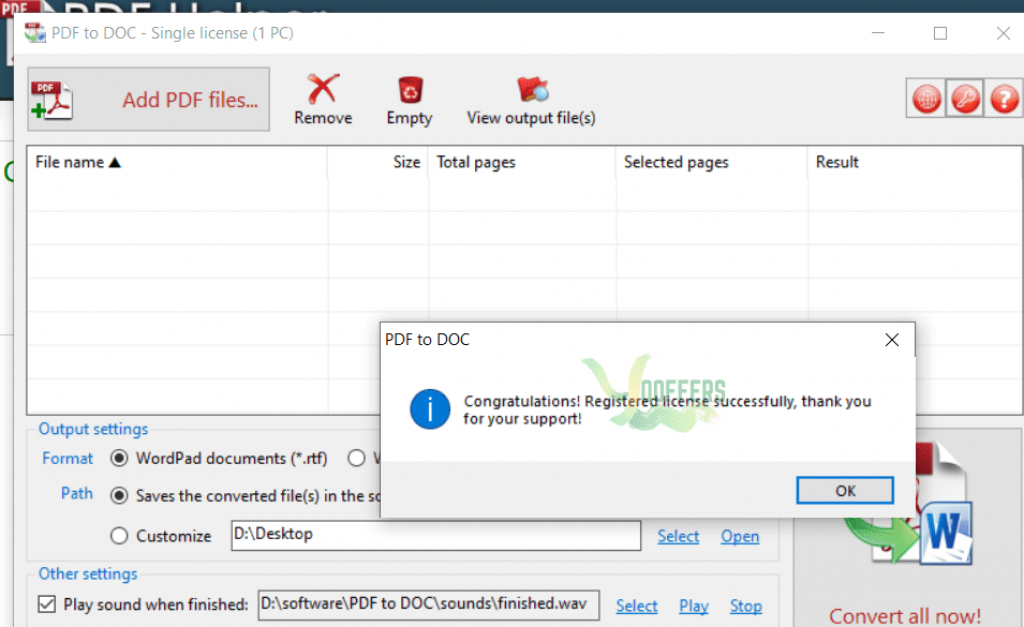Open the website via the globe icon

pyautogui.click(x=926, y=99)
